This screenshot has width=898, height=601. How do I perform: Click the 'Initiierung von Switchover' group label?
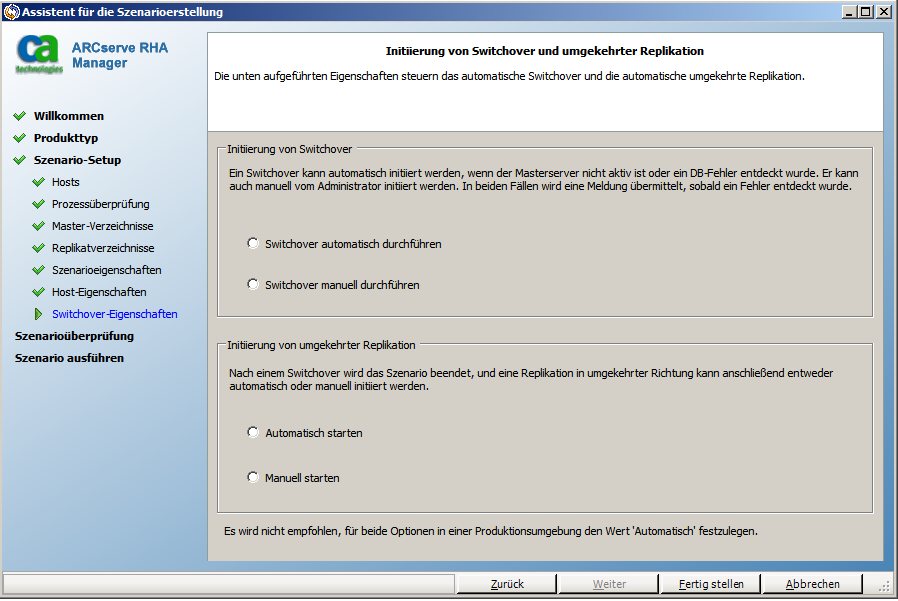pyautogui.click(x=289, y=149)
